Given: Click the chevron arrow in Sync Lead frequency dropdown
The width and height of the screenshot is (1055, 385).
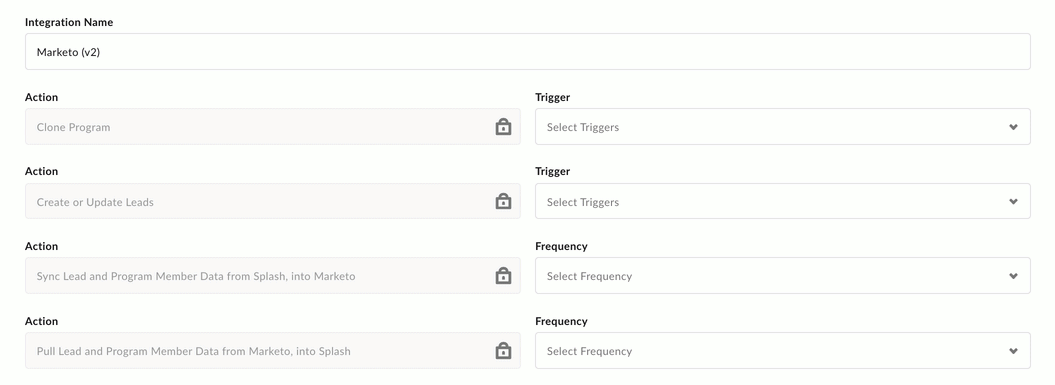Looking at the screenshot, I should coord(1013,276).
